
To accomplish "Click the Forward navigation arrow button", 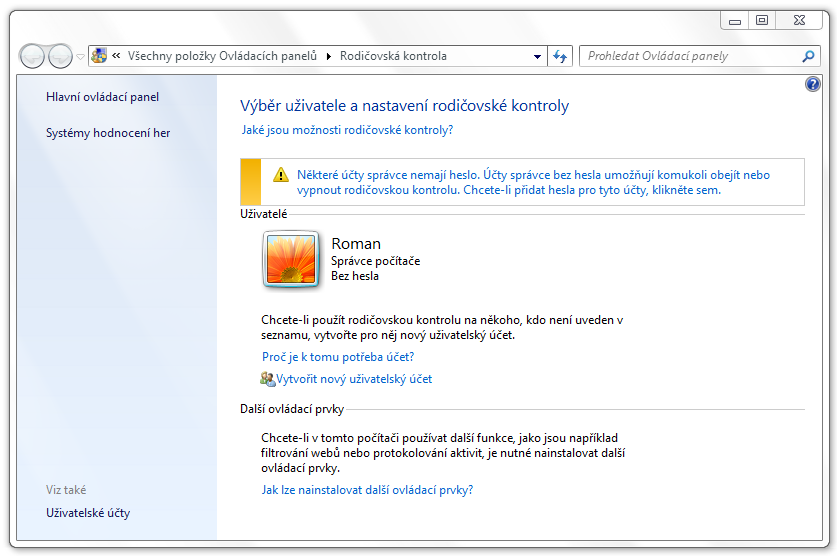I will [60, 55].
